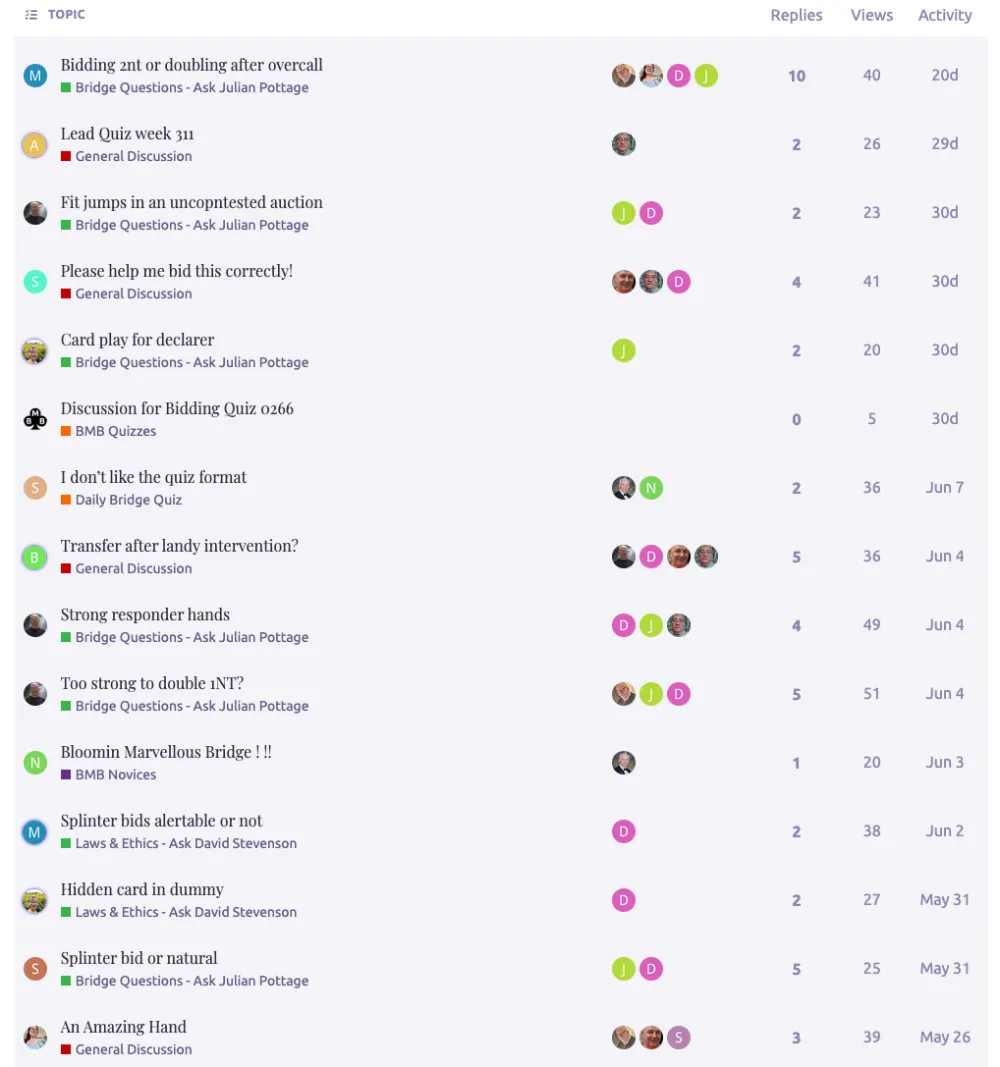Sort topics by Activity column
Image resolution: width=1000 pixels, height=1067 pixels.
(945, 15)
